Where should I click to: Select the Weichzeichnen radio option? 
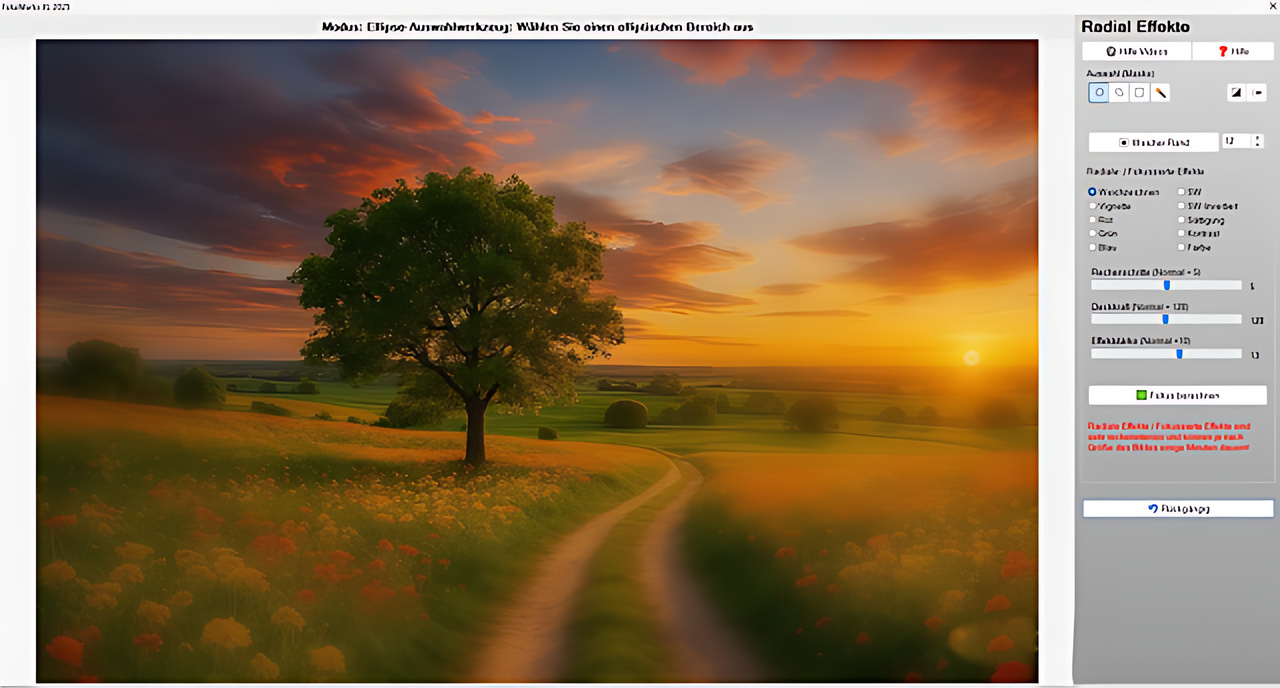click(1124, 192)
